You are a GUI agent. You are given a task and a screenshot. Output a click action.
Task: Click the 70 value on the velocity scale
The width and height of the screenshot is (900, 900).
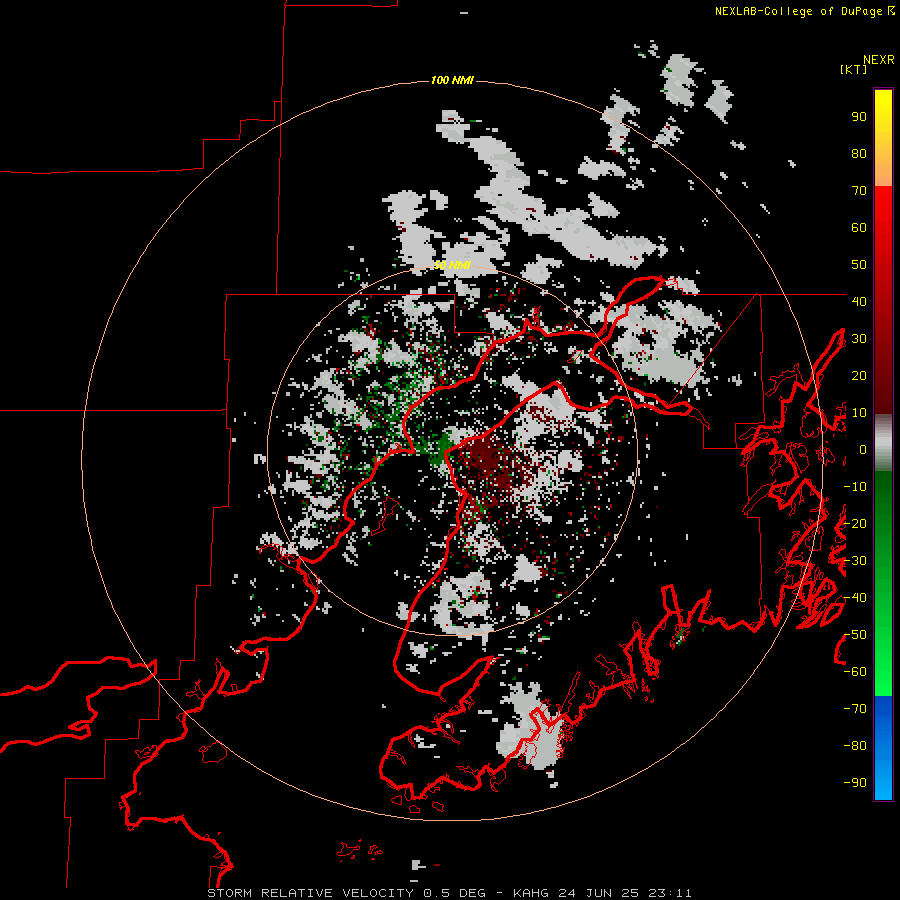859,191
